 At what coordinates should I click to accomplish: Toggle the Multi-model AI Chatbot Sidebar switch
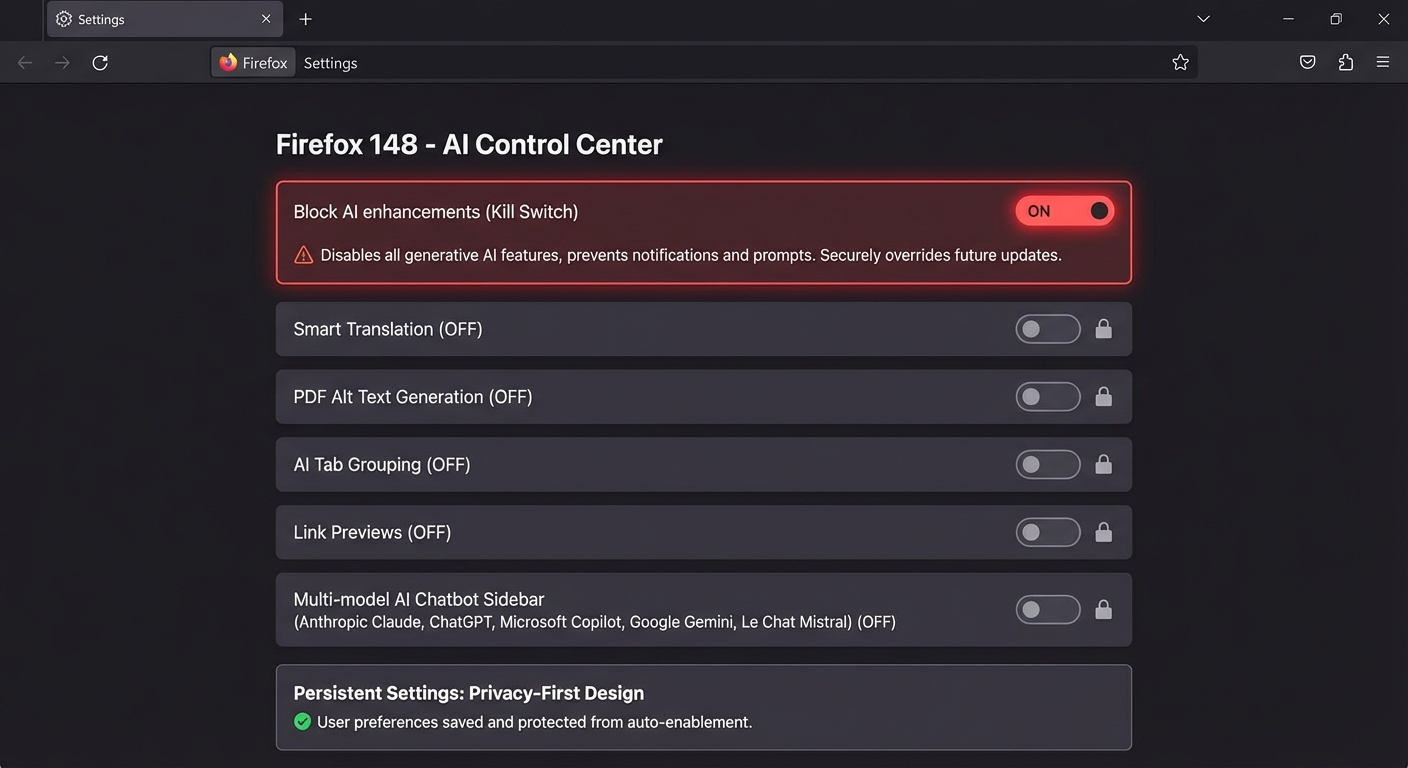point(1047,610)
